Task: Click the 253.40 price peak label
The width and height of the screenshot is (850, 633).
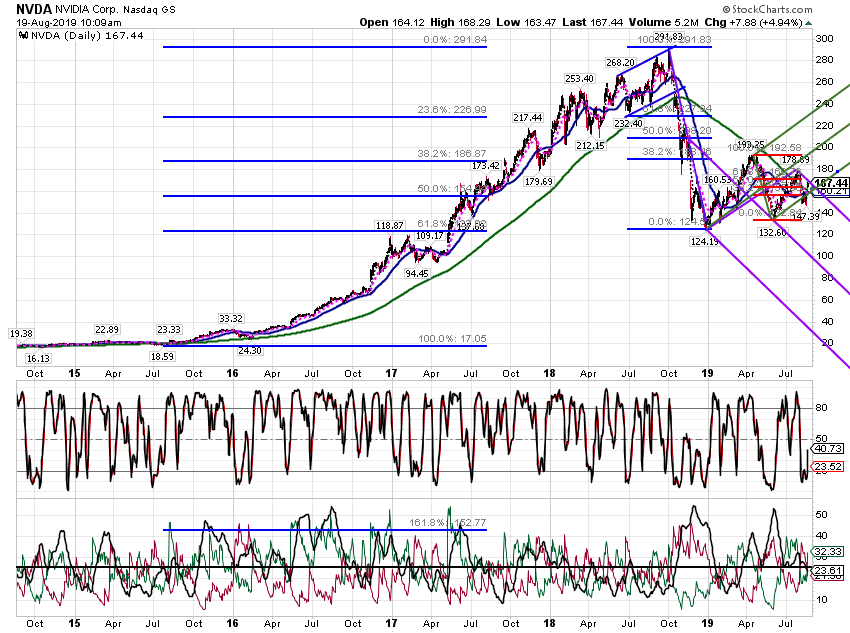Action: (579, 79)
